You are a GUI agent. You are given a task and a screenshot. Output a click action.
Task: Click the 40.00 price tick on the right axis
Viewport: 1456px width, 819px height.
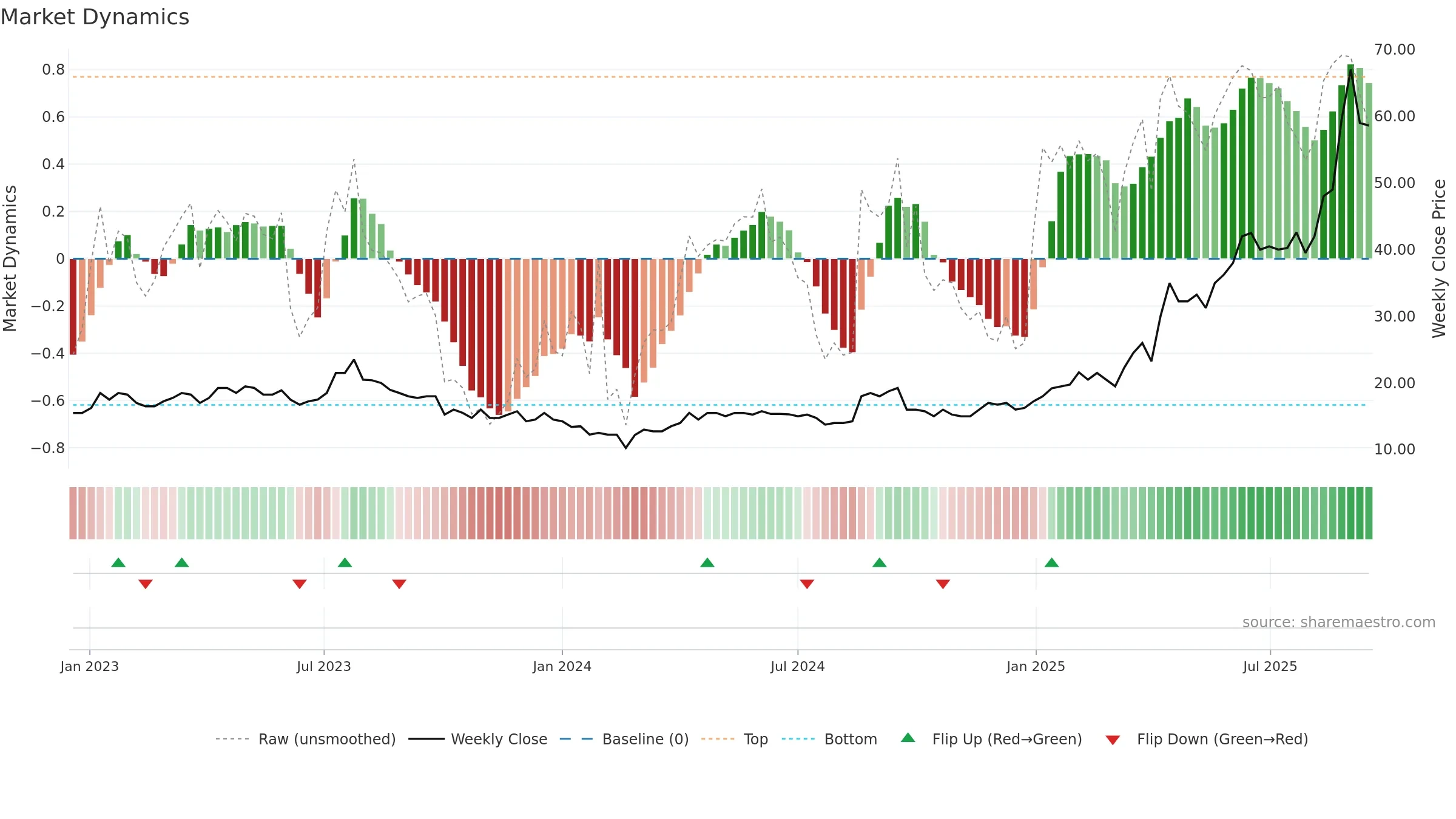point(1395,250)
